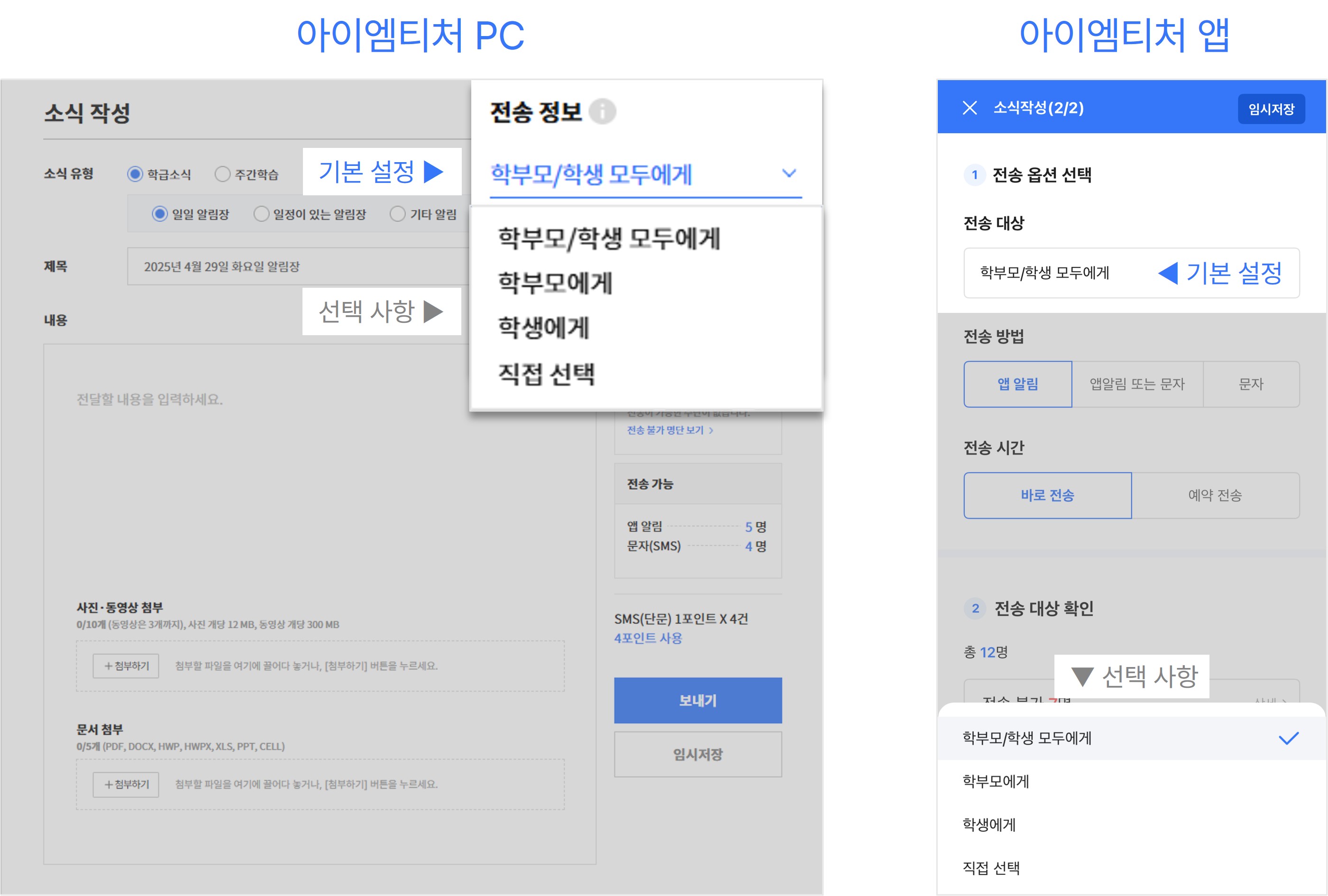Click the 사진·동영상 file drop zone text

click(306, 666)
